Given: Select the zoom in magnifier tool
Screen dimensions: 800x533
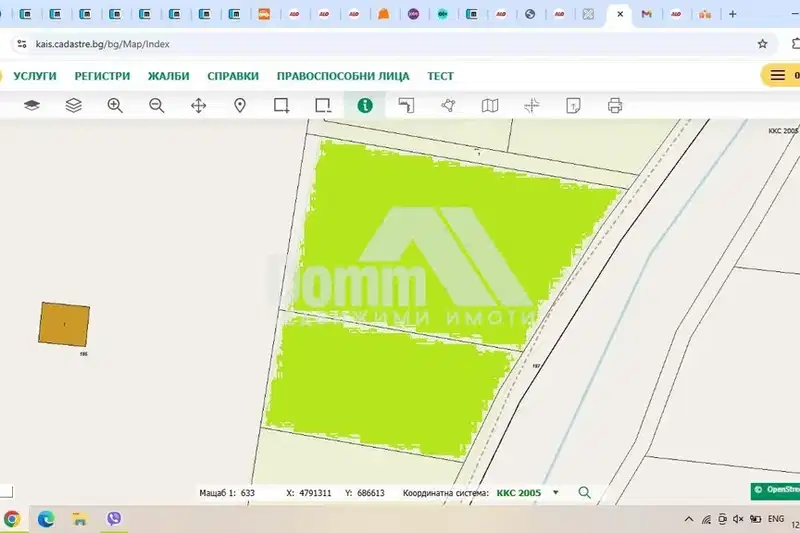Looking at the screenshot, I should pyautogui.click(x=115, y=106).
